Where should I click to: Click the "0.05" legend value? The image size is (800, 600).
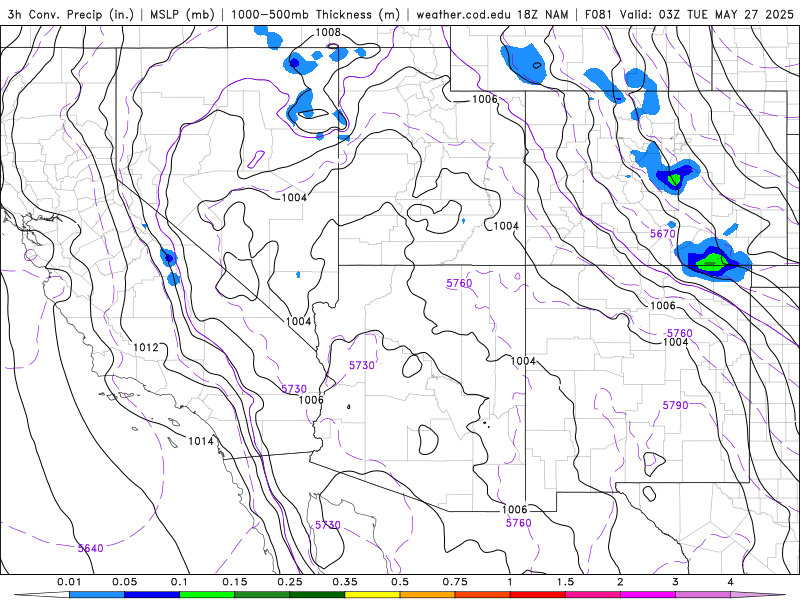coord(124,582)
